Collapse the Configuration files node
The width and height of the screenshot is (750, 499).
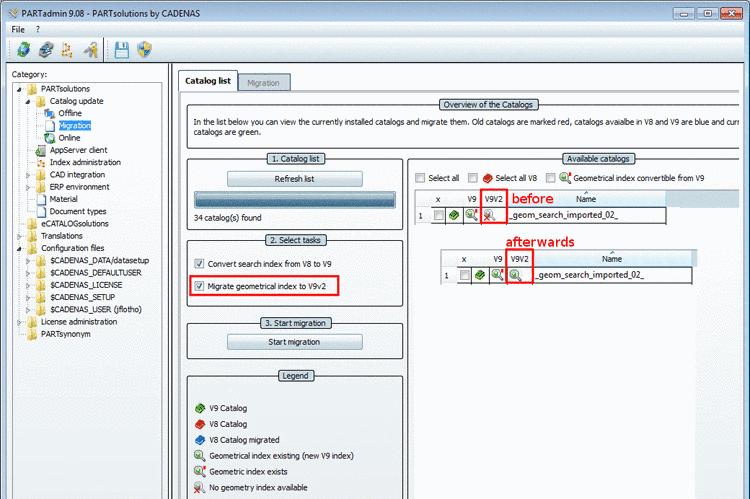(19, 248)
